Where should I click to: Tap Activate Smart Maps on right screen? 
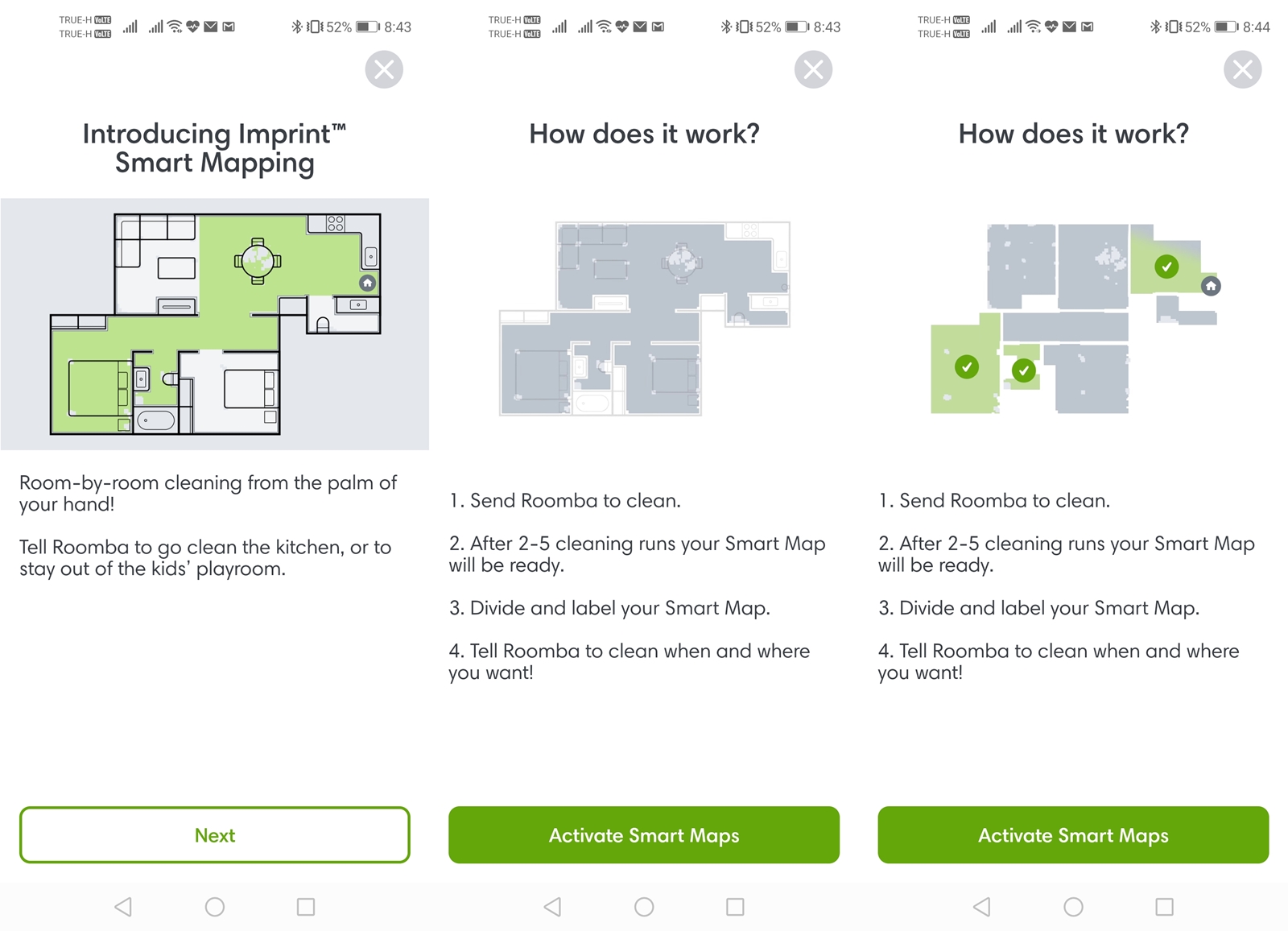1073,835
